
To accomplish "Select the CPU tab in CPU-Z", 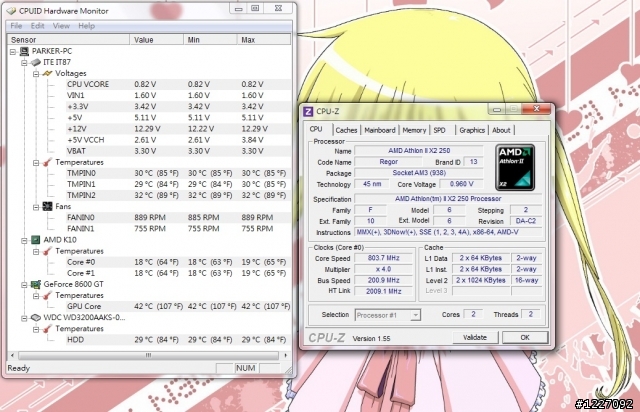I will click(x=316, y=129).
